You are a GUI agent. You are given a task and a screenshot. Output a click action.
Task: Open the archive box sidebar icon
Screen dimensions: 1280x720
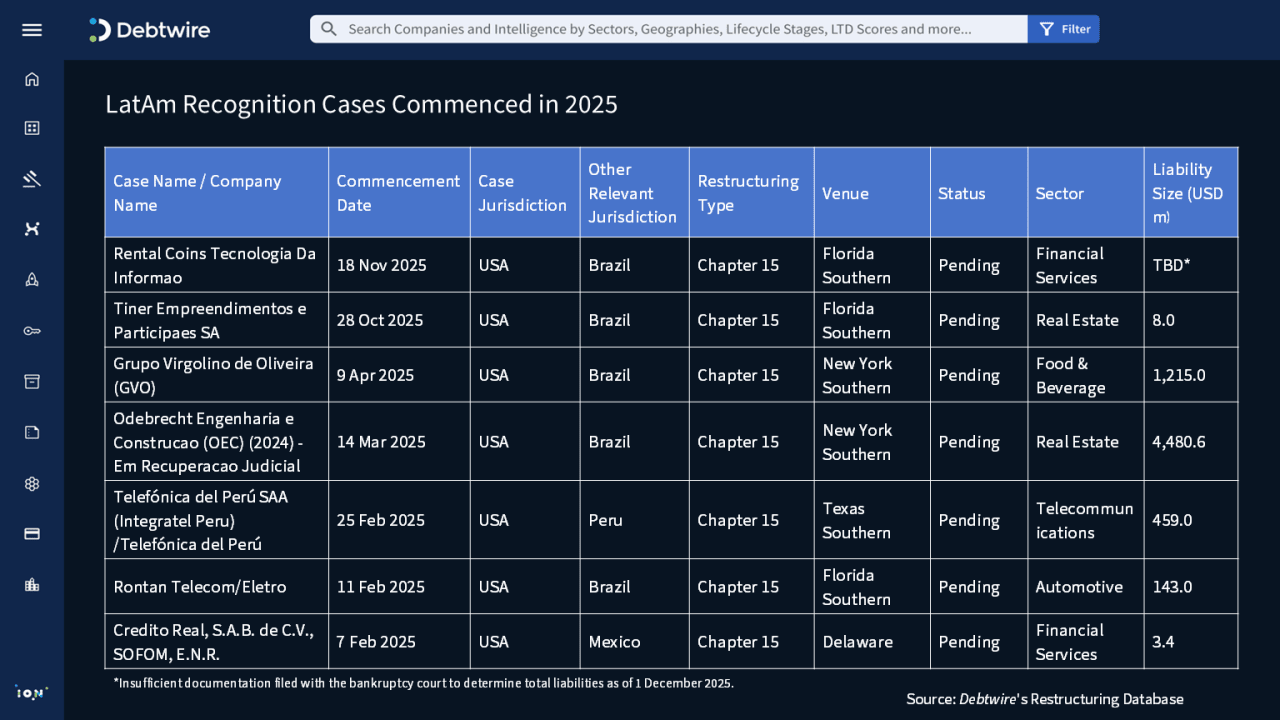tap(32, 382)
